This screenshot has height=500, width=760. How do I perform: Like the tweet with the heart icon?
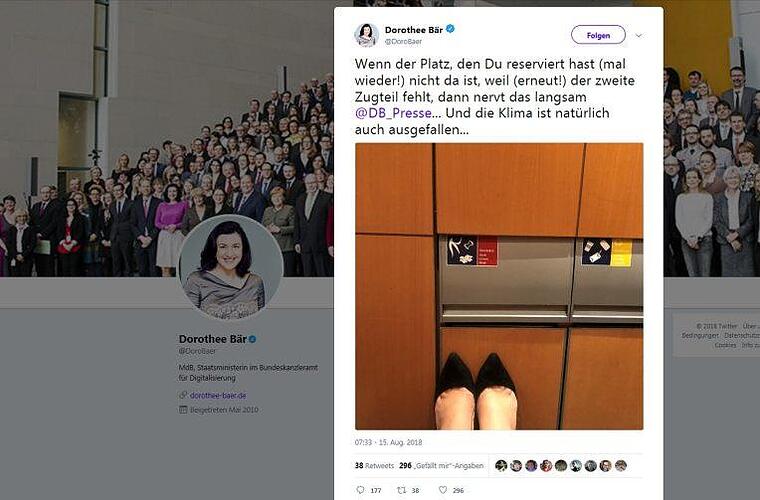443,490
